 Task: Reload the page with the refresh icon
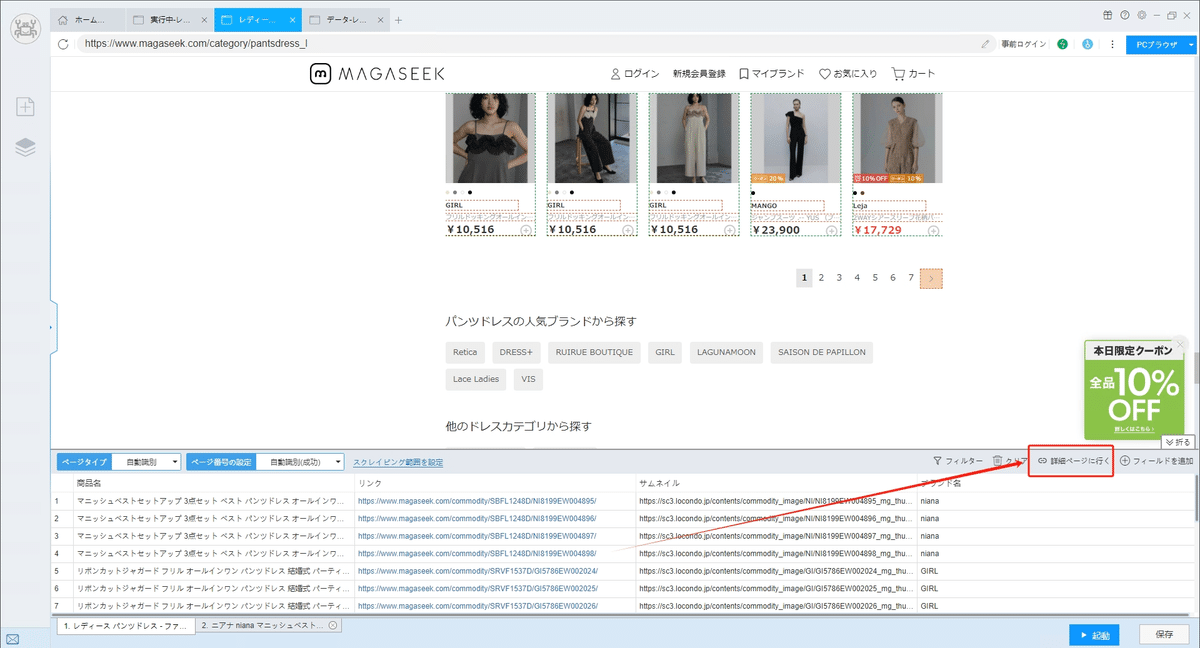(x=63, y=44)
